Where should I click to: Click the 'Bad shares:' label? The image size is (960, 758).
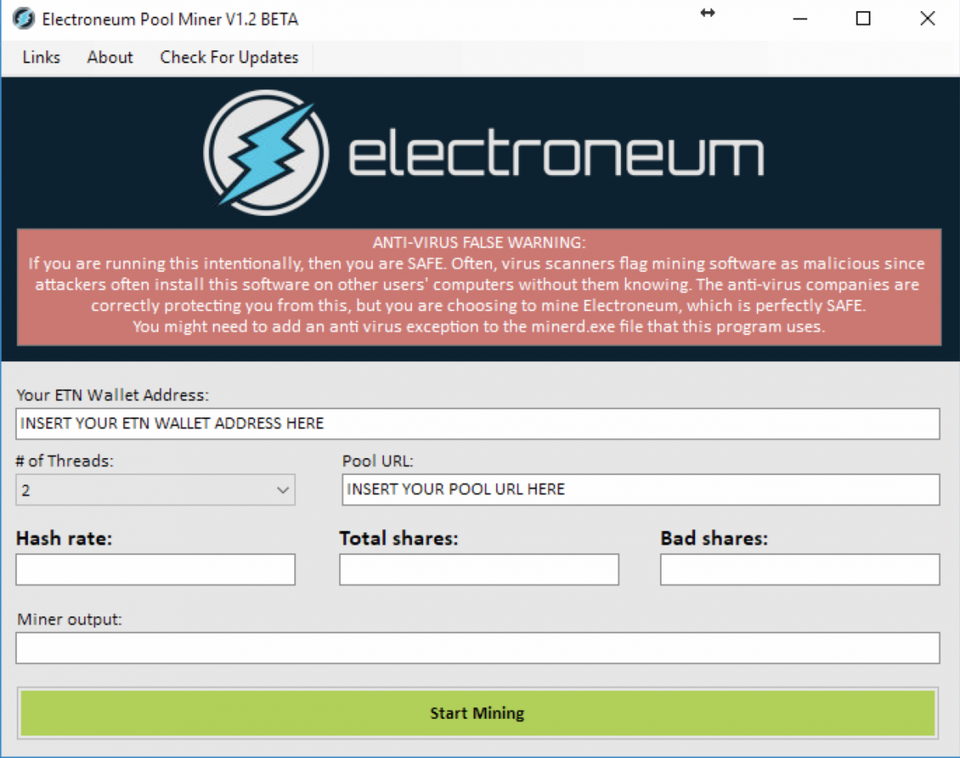pyautogui.click(x=714, y=538)
